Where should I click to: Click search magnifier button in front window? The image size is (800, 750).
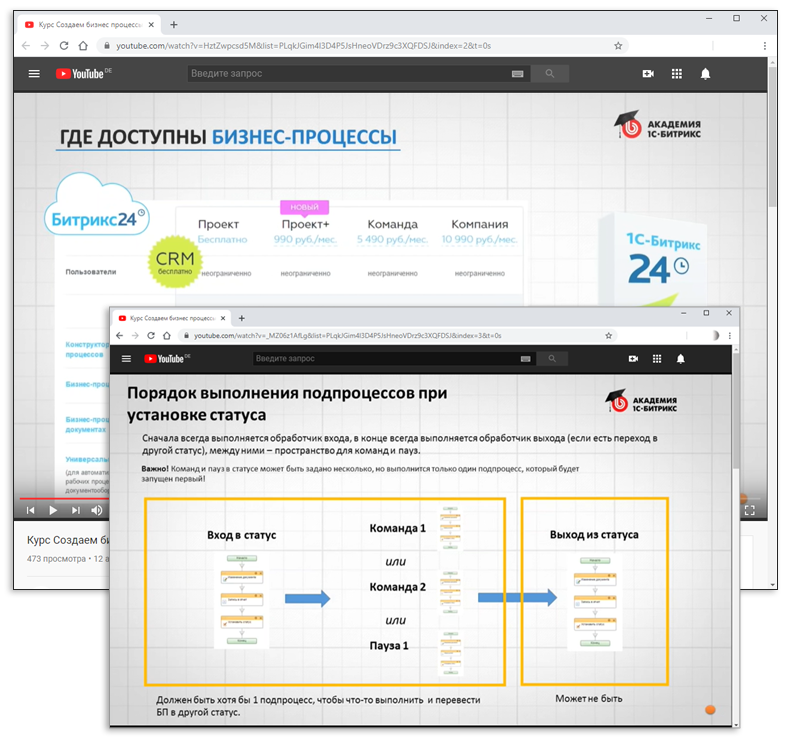coord(552,359)
